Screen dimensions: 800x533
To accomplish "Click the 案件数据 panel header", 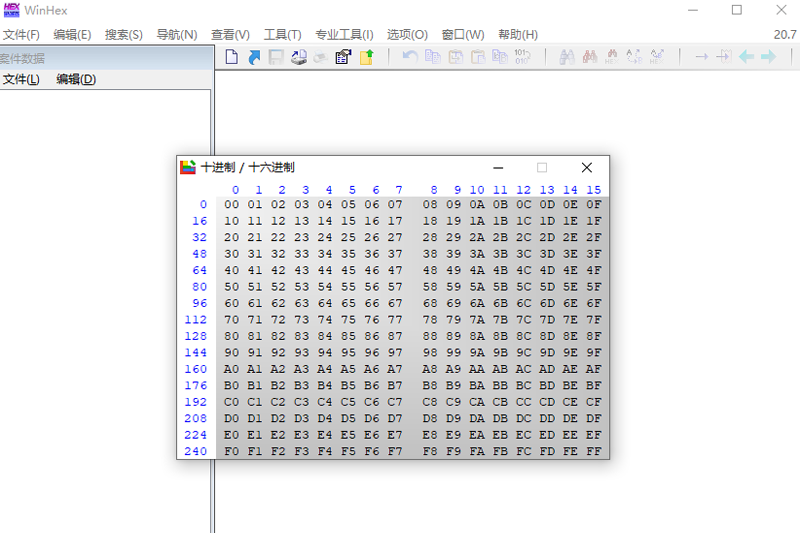I will point(106,58).
